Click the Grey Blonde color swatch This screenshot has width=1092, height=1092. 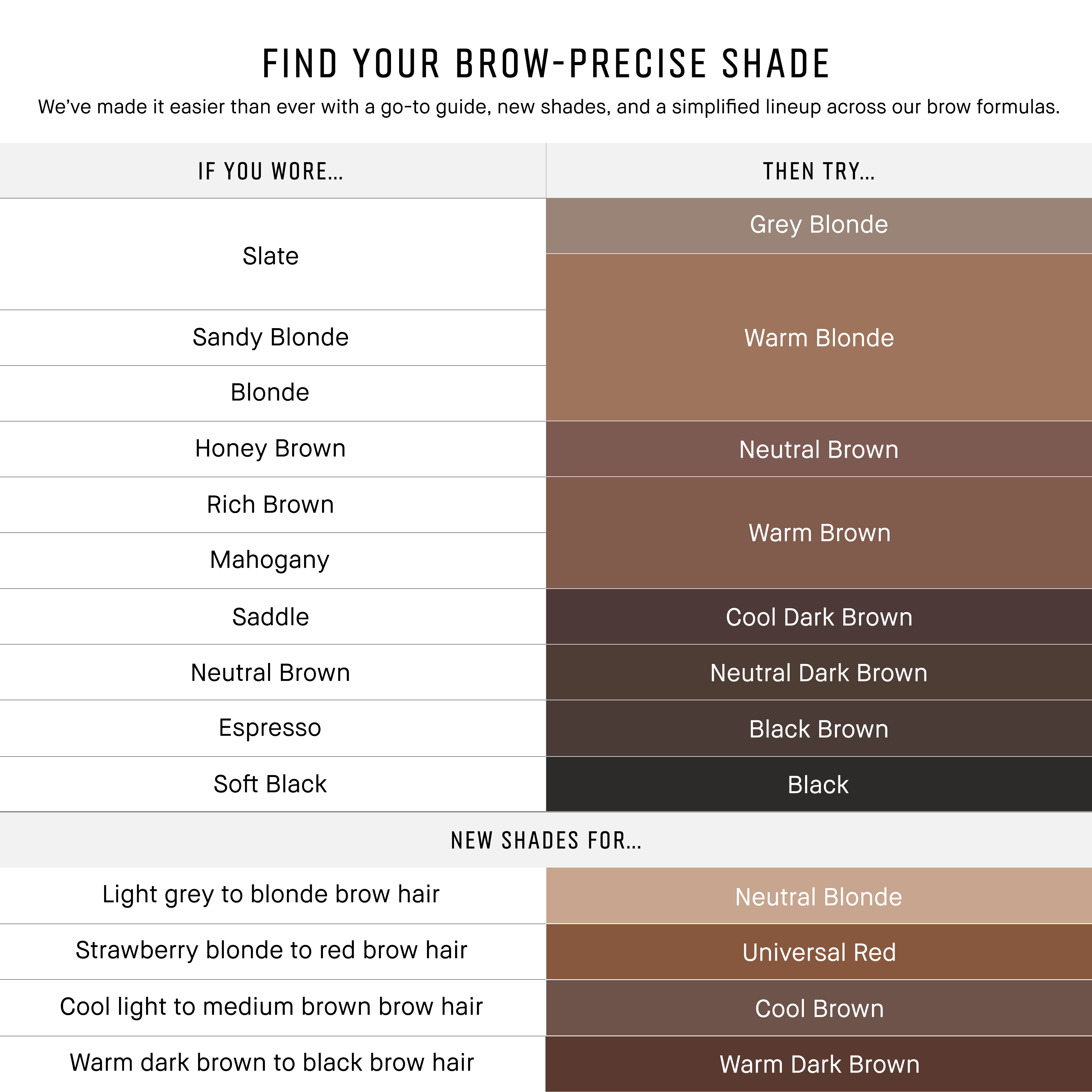pos(818,225)
